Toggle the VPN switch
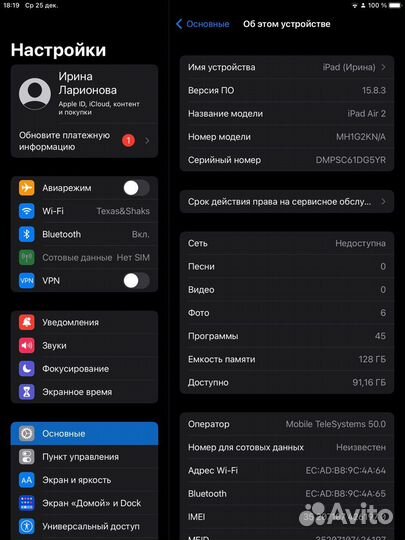This screenshot has height=540, width=405. point(136,281)
